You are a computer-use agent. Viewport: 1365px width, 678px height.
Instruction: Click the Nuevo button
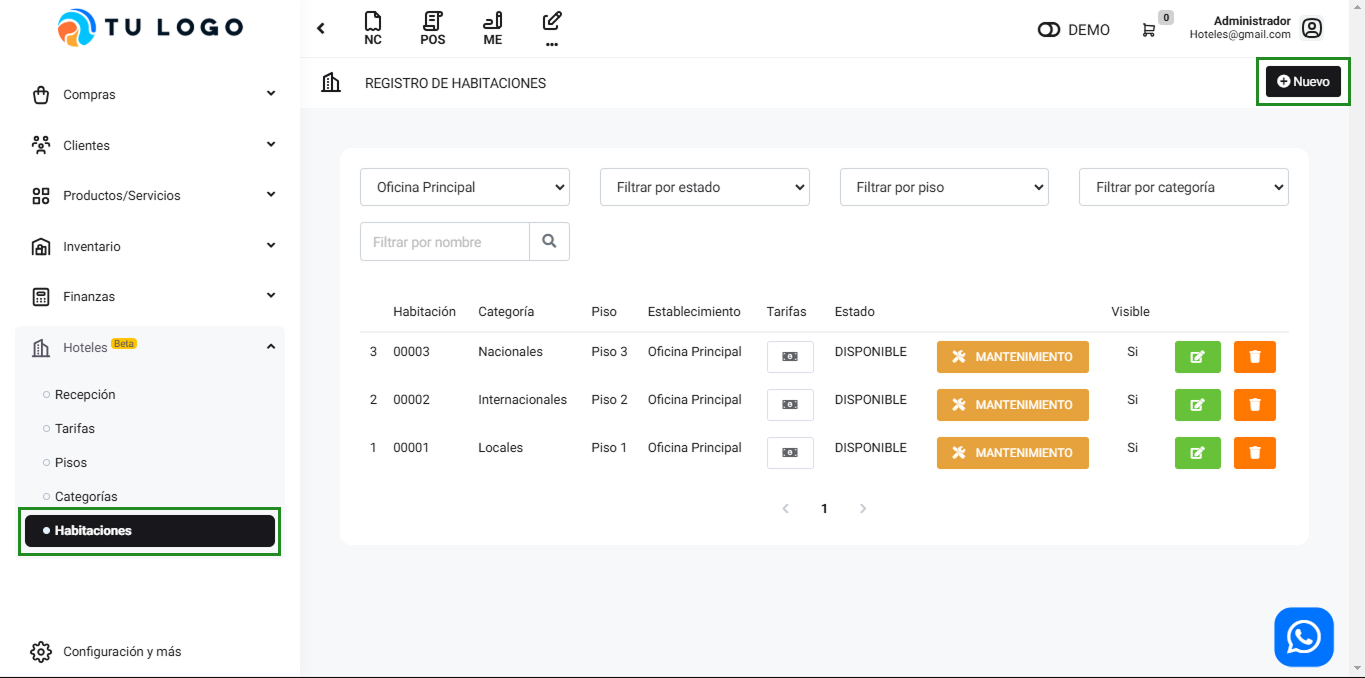tap(1303, 82)
